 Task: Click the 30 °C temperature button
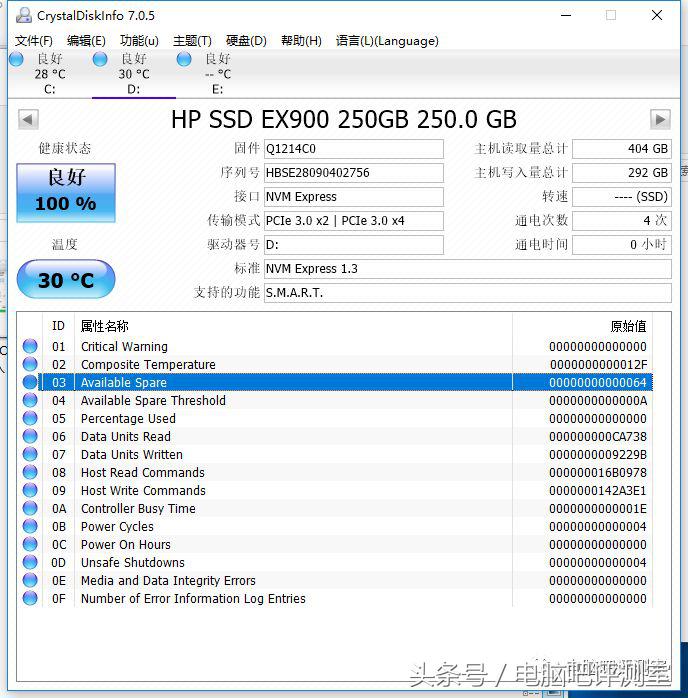click(x=66, y=280)
